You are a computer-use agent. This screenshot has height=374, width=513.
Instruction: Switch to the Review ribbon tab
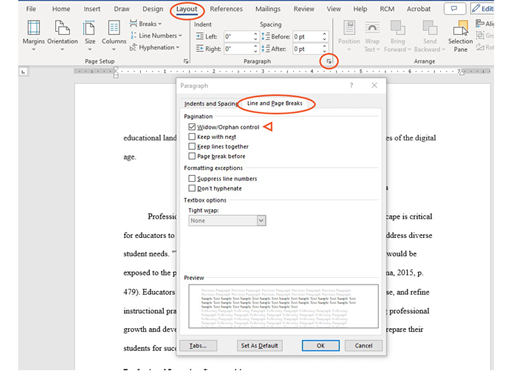[x=304, y=9]
